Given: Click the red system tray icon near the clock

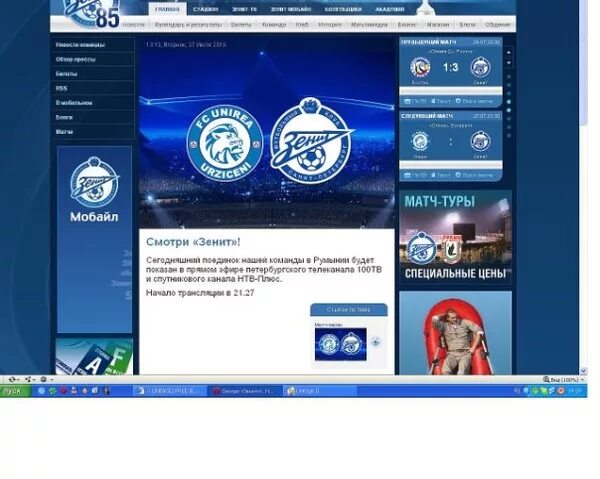Looking at the screenshot, I should pos(561,391).
